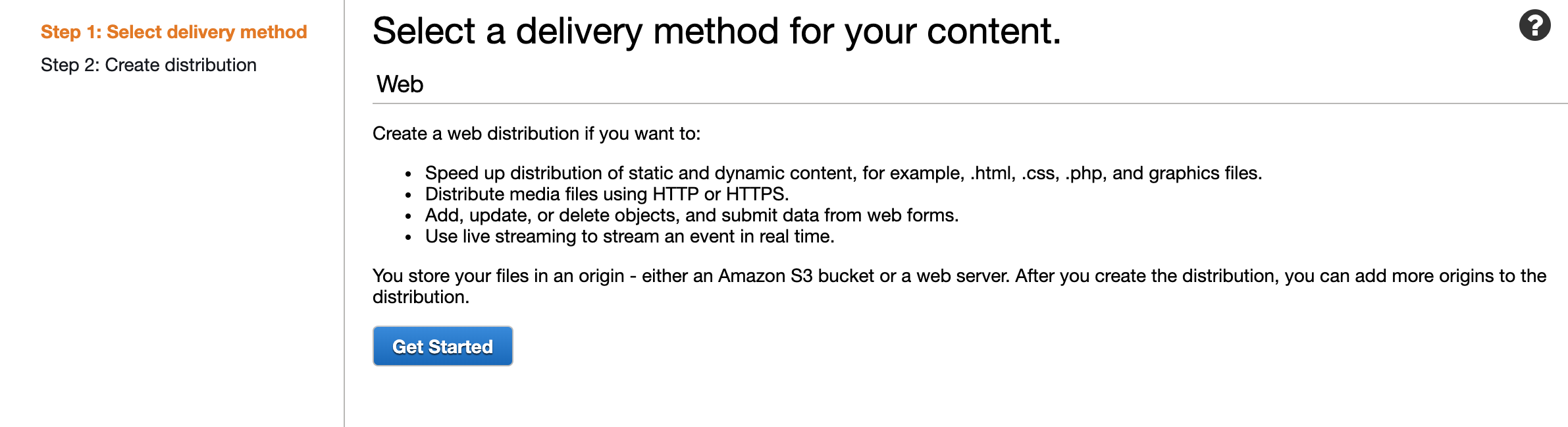This screenshot has width=1568, height=427.
Task: Click the Web section heading
Action: coord(400,84)
